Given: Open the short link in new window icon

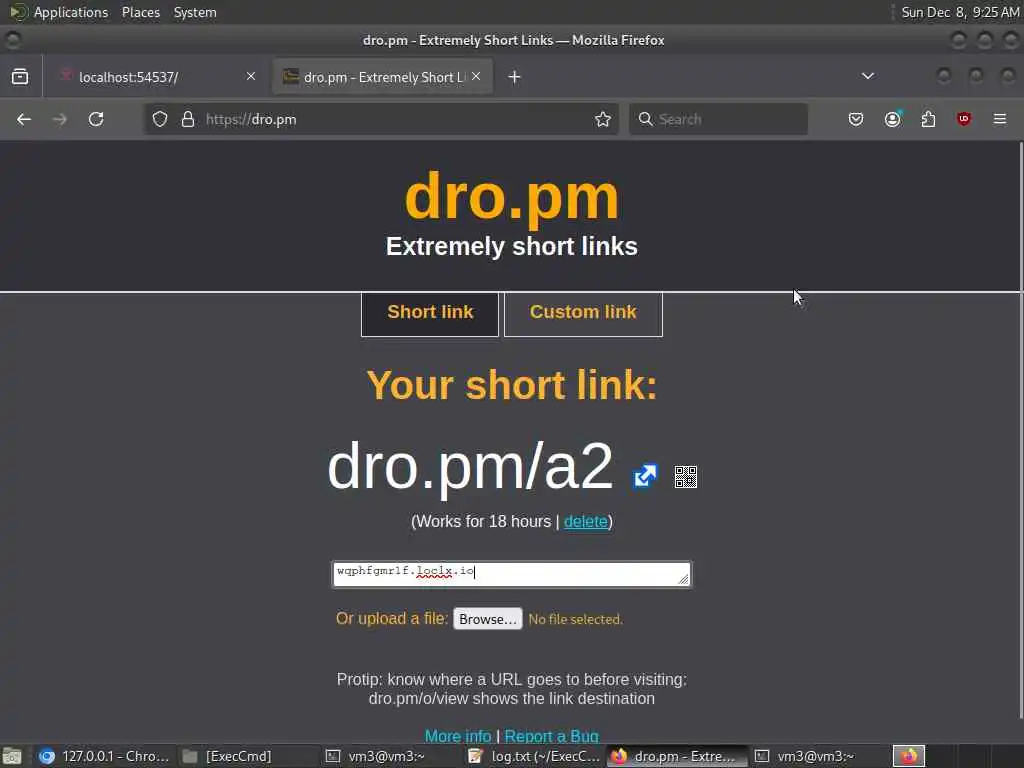Looking at the screenshot, I should pos(645,475).
